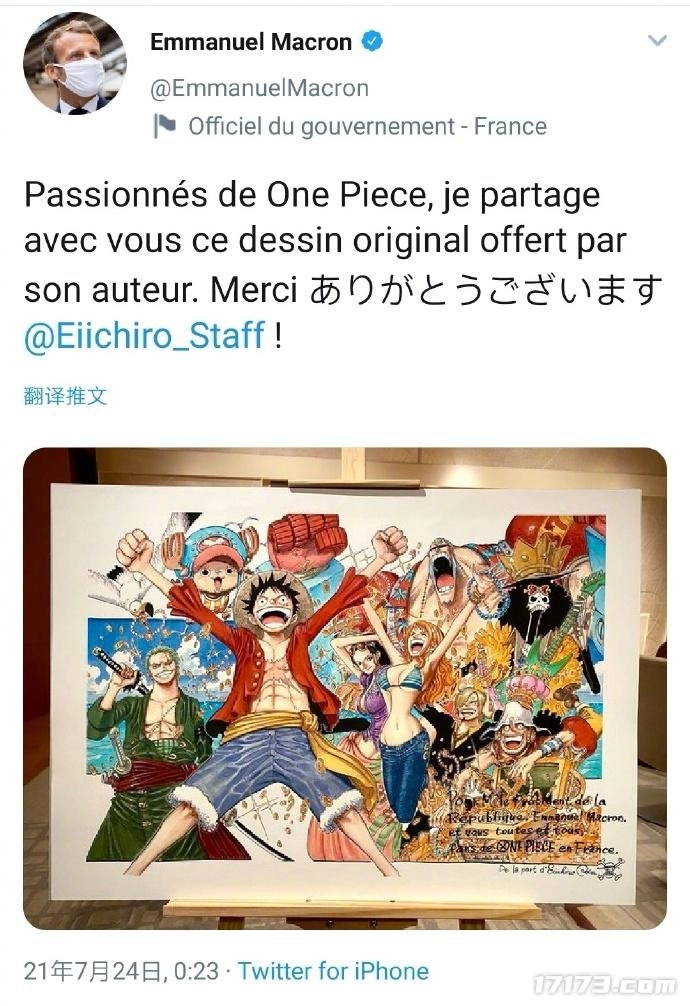The image size is (690, 1006).
Task: Click the skull signature on the drawing
Action: (610, 870)
